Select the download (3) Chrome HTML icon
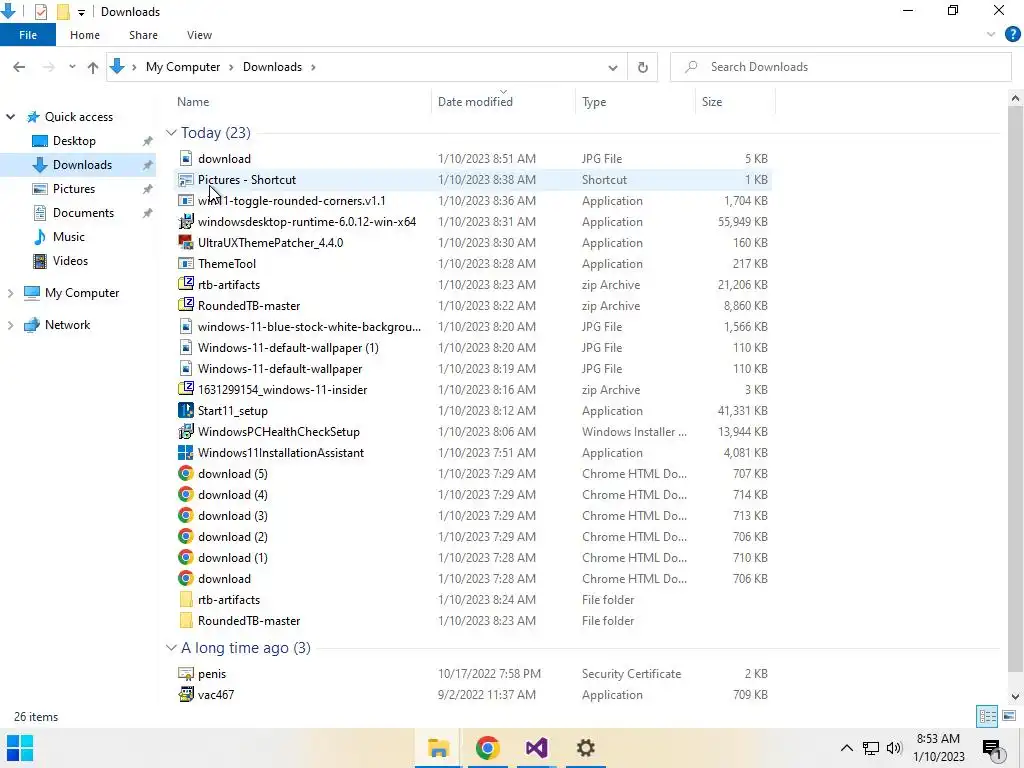The image size is (1024, 768). coord(185,515)
